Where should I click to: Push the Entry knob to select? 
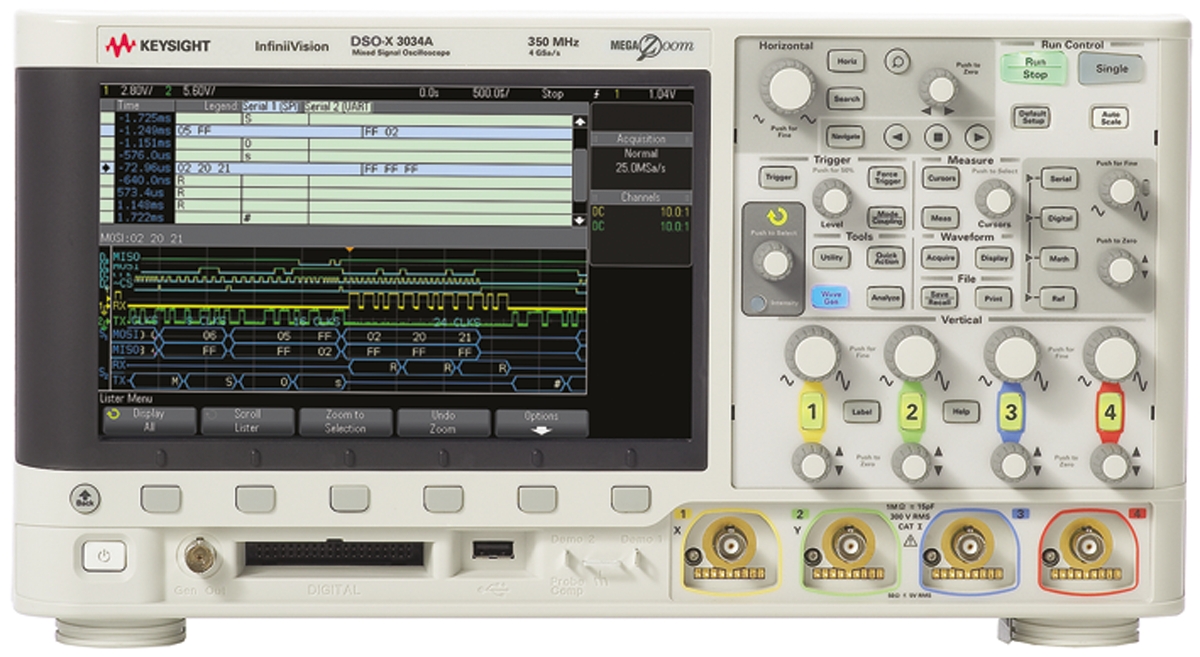pyautogui.click(x=775, y=263)
